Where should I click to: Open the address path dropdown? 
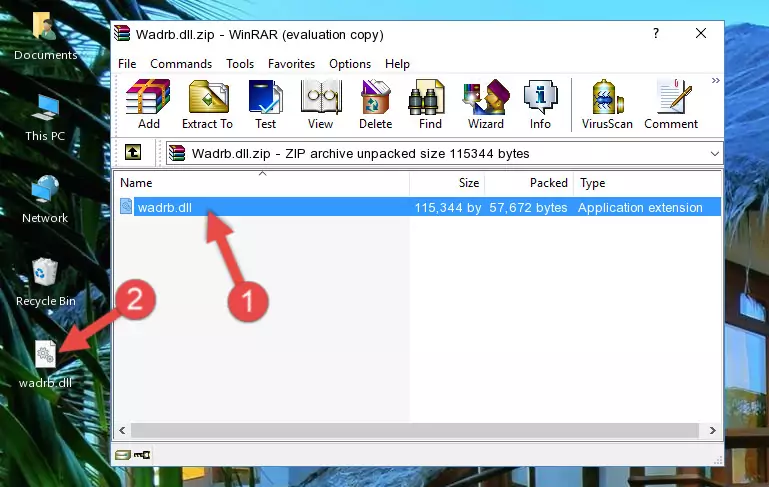[x=715, y=154]
